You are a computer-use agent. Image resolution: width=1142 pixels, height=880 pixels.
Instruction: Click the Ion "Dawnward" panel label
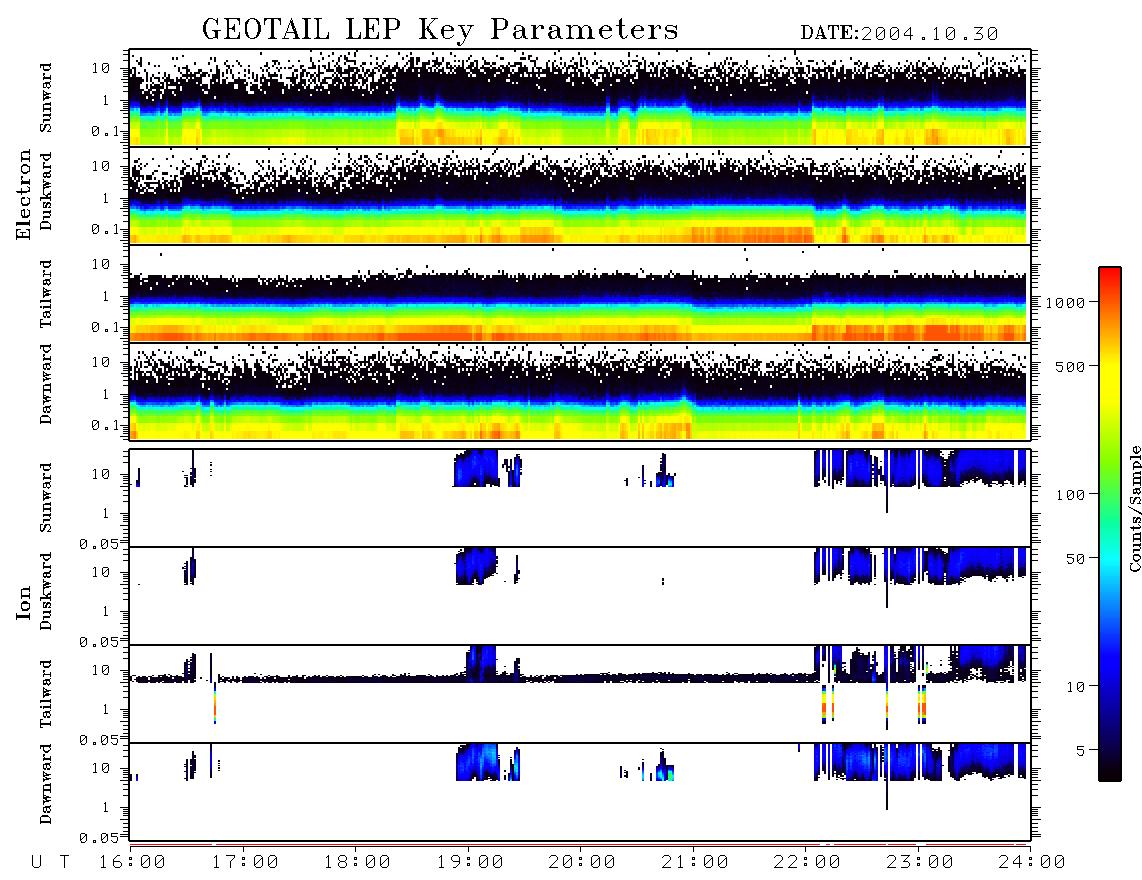(46, 784)
